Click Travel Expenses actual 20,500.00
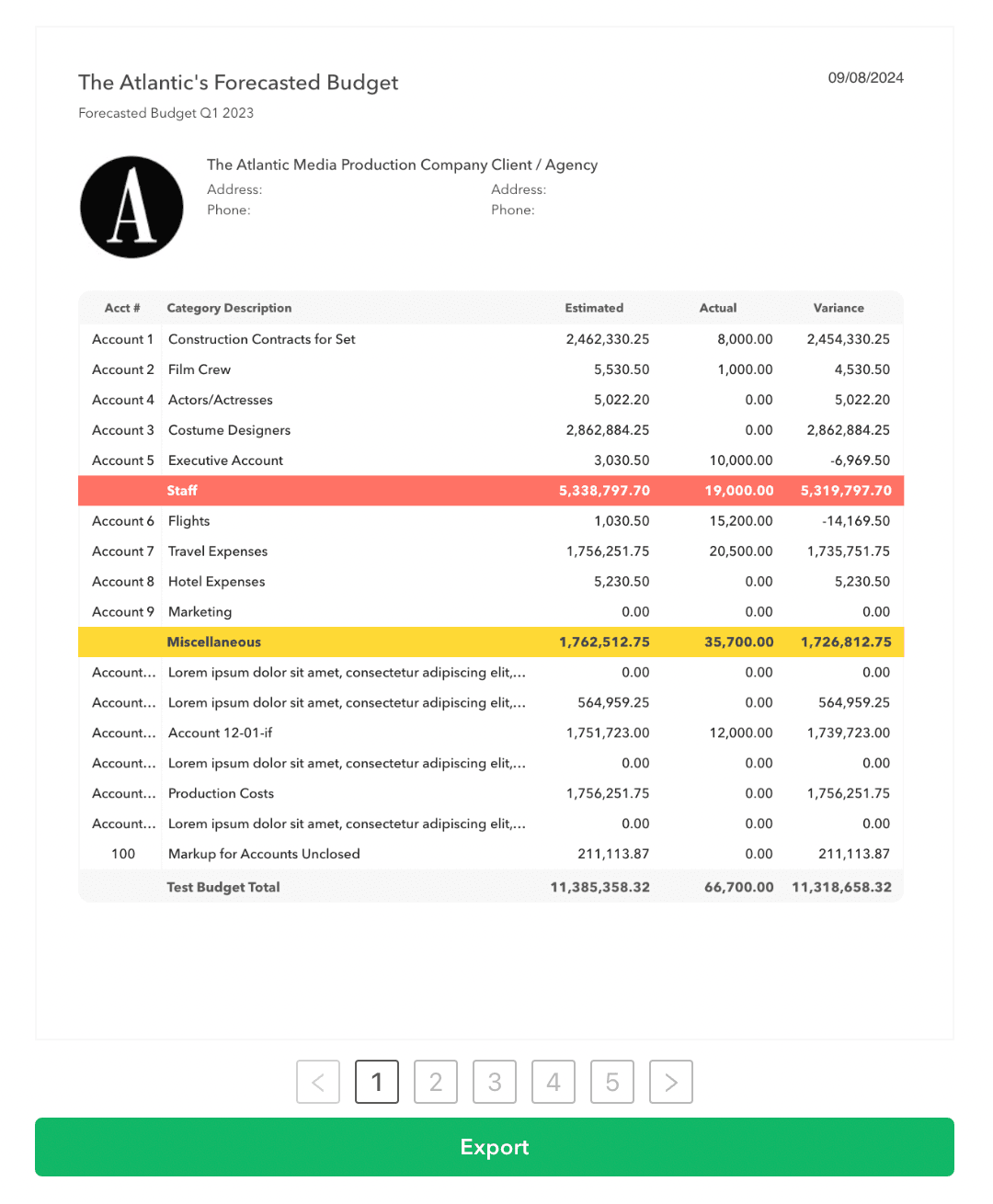 [741, 551]
